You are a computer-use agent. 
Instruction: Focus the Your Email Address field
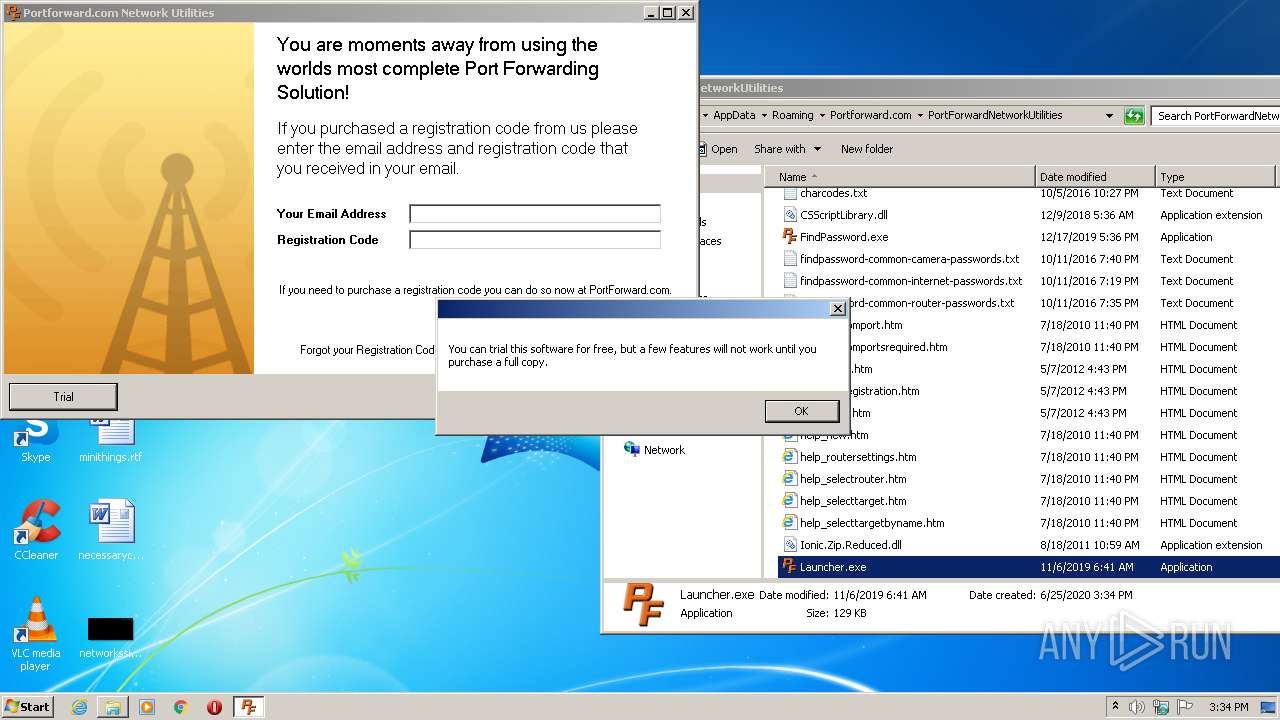(x=535, y=214)
